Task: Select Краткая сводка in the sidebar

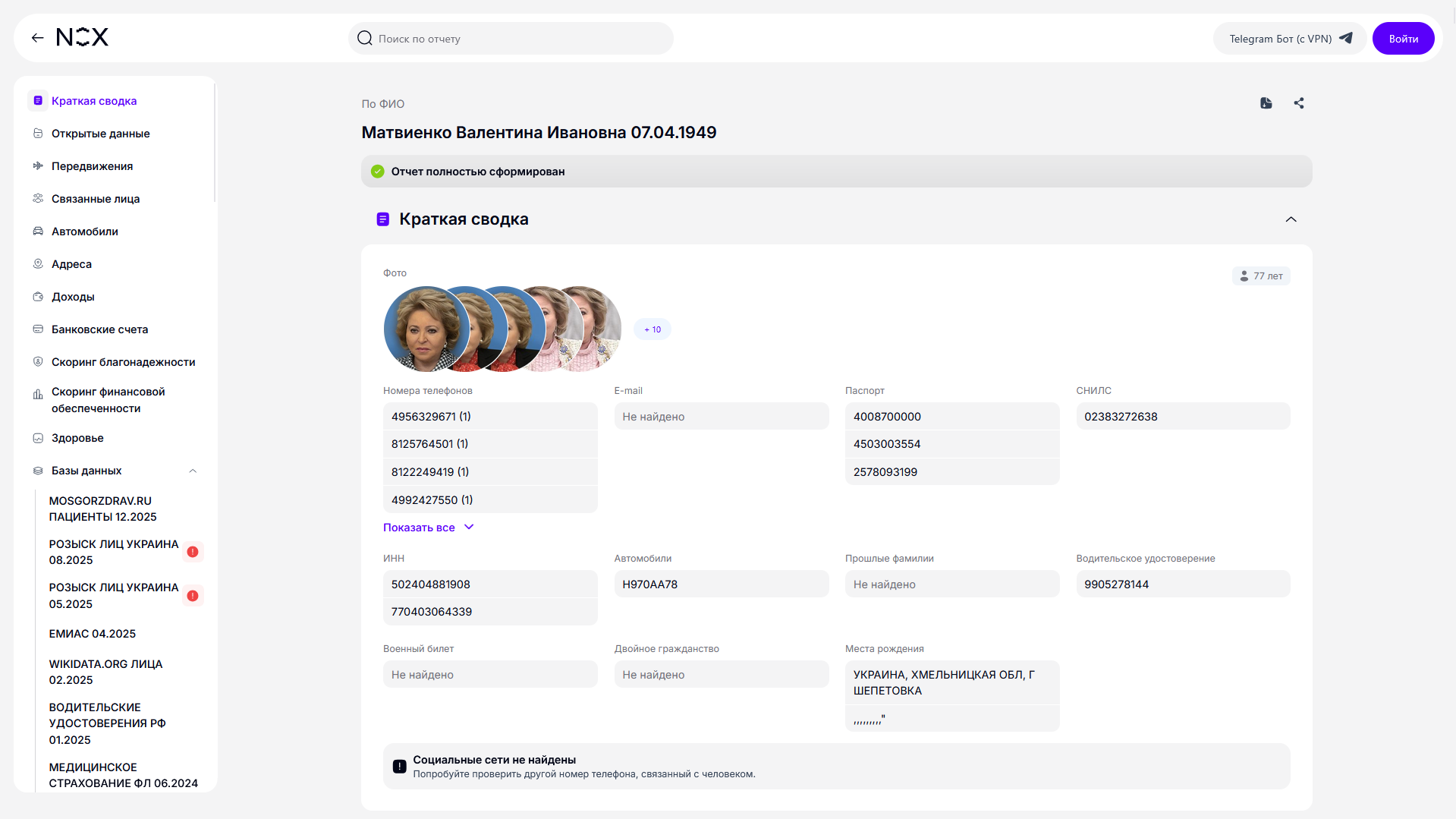Action: (x=94, y=101)
